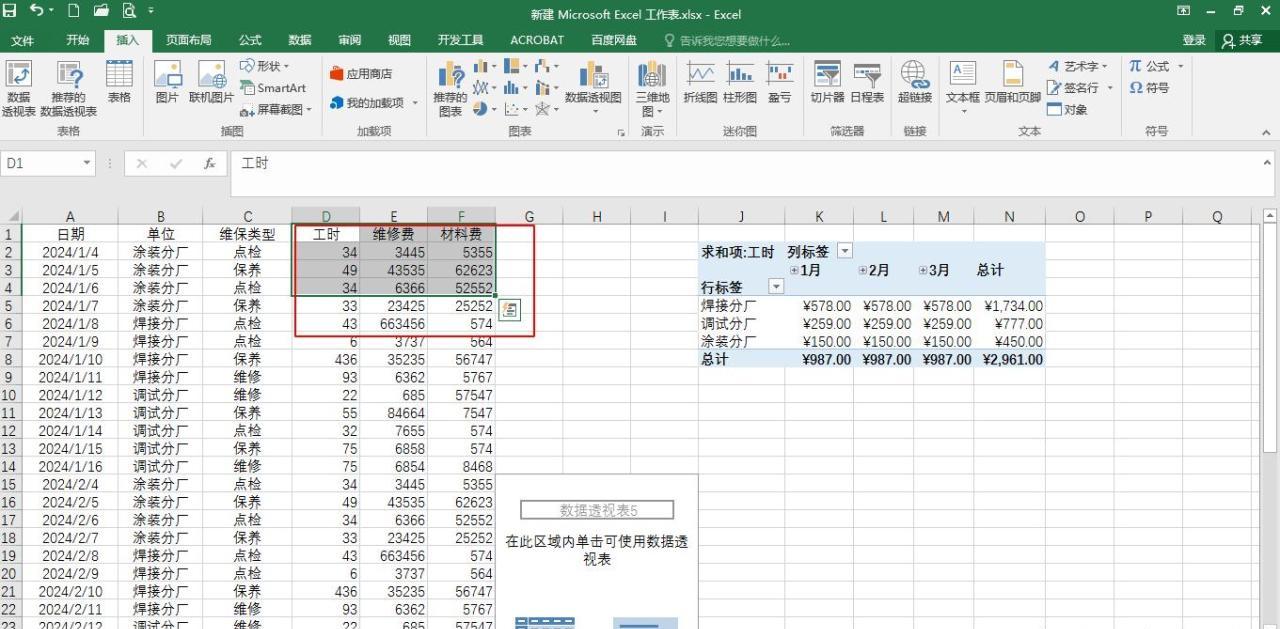Insert a SmartArt graphic
Image resolution: width=1280 pixels, height=629 pixels.
pos(273,88)
